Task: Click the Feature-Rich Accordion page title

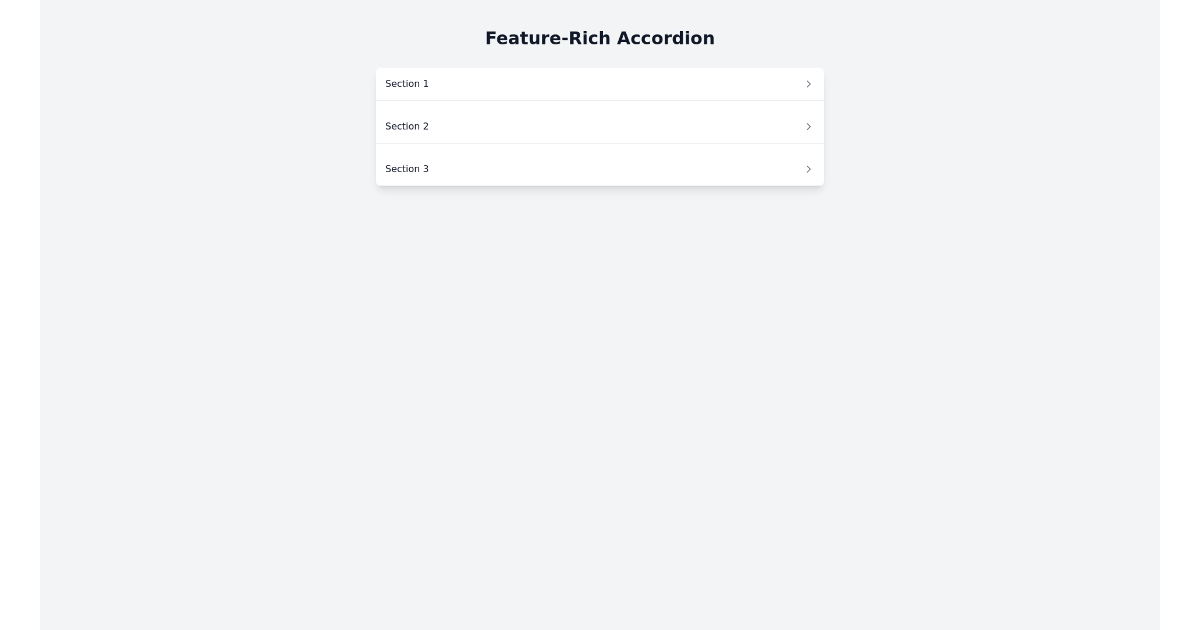Action: tap(600, 38)
